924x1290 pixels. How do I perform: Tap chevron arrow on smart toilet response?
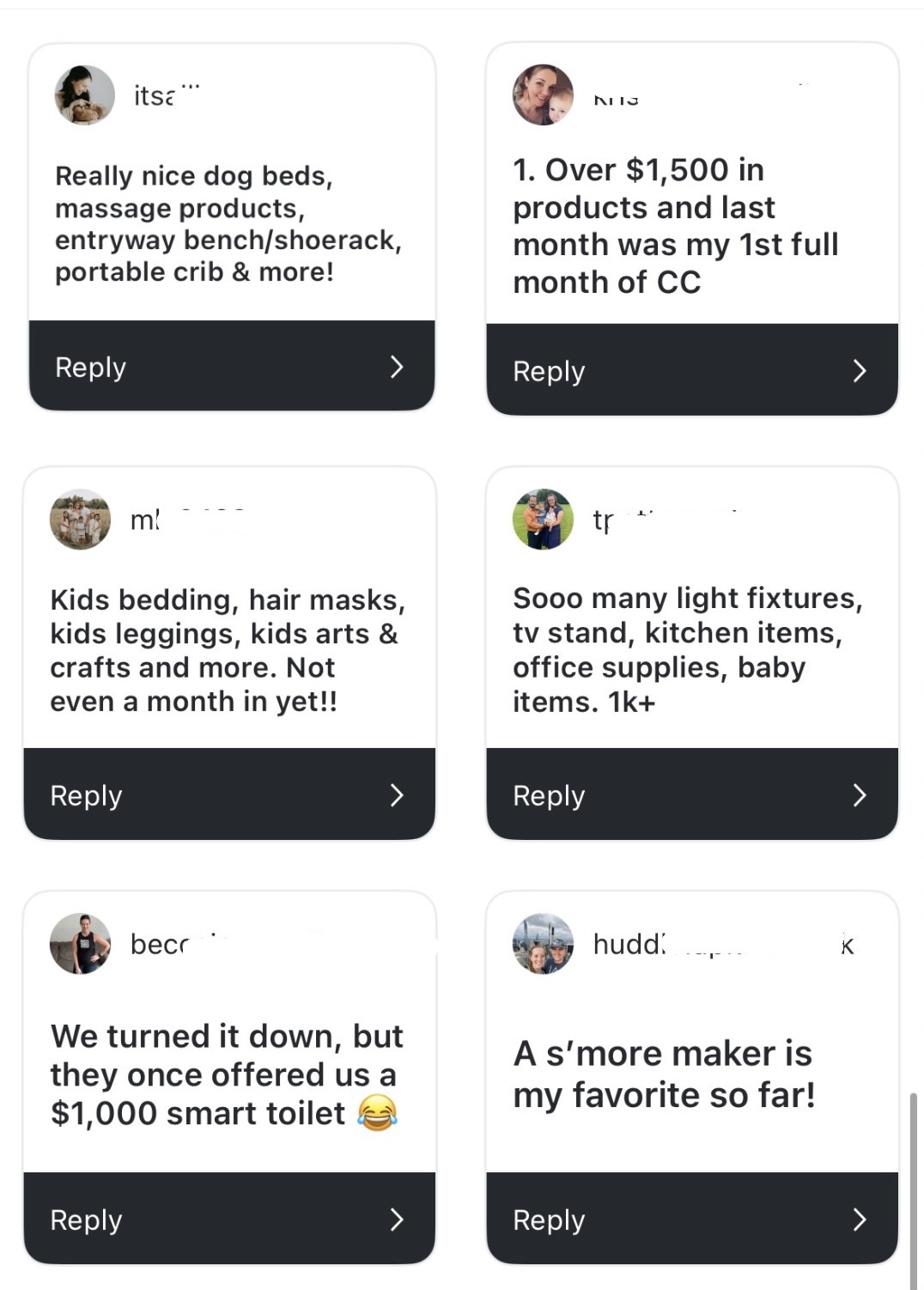point(396,1219)
